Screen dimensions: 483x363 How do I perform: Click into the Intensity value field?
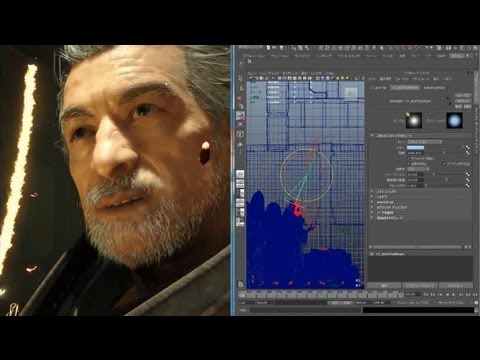(415, 153)
